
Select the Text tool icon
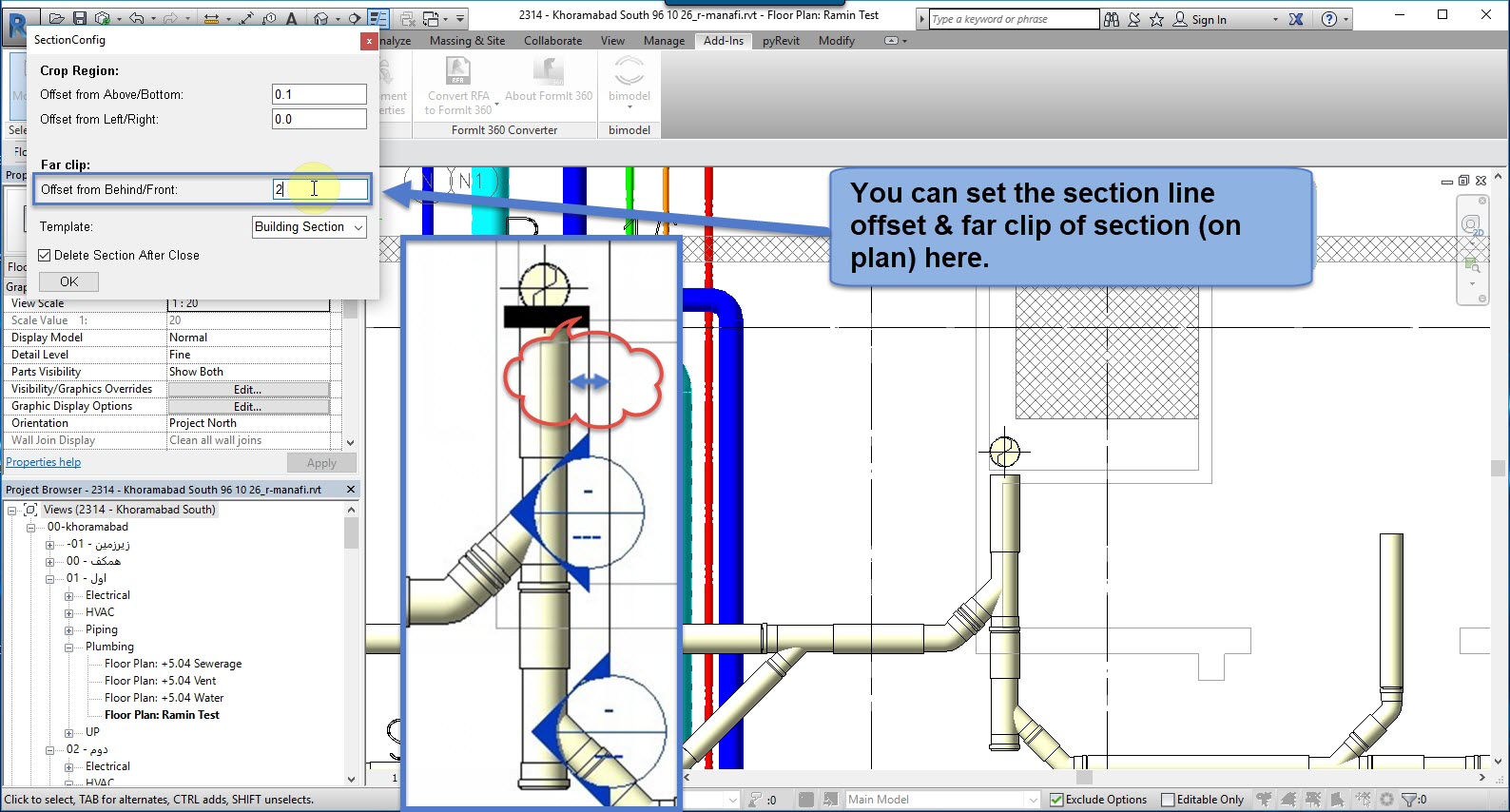click(x=291, y=18)
